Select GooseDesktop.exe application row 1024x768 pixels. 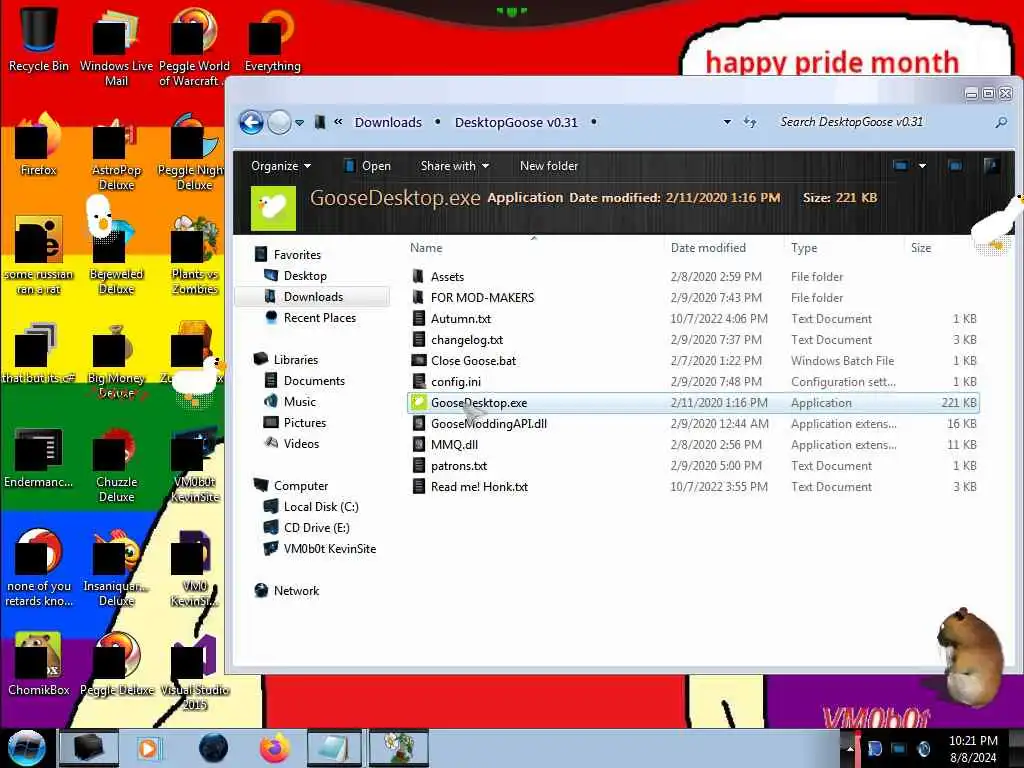[x=693, y=403]
